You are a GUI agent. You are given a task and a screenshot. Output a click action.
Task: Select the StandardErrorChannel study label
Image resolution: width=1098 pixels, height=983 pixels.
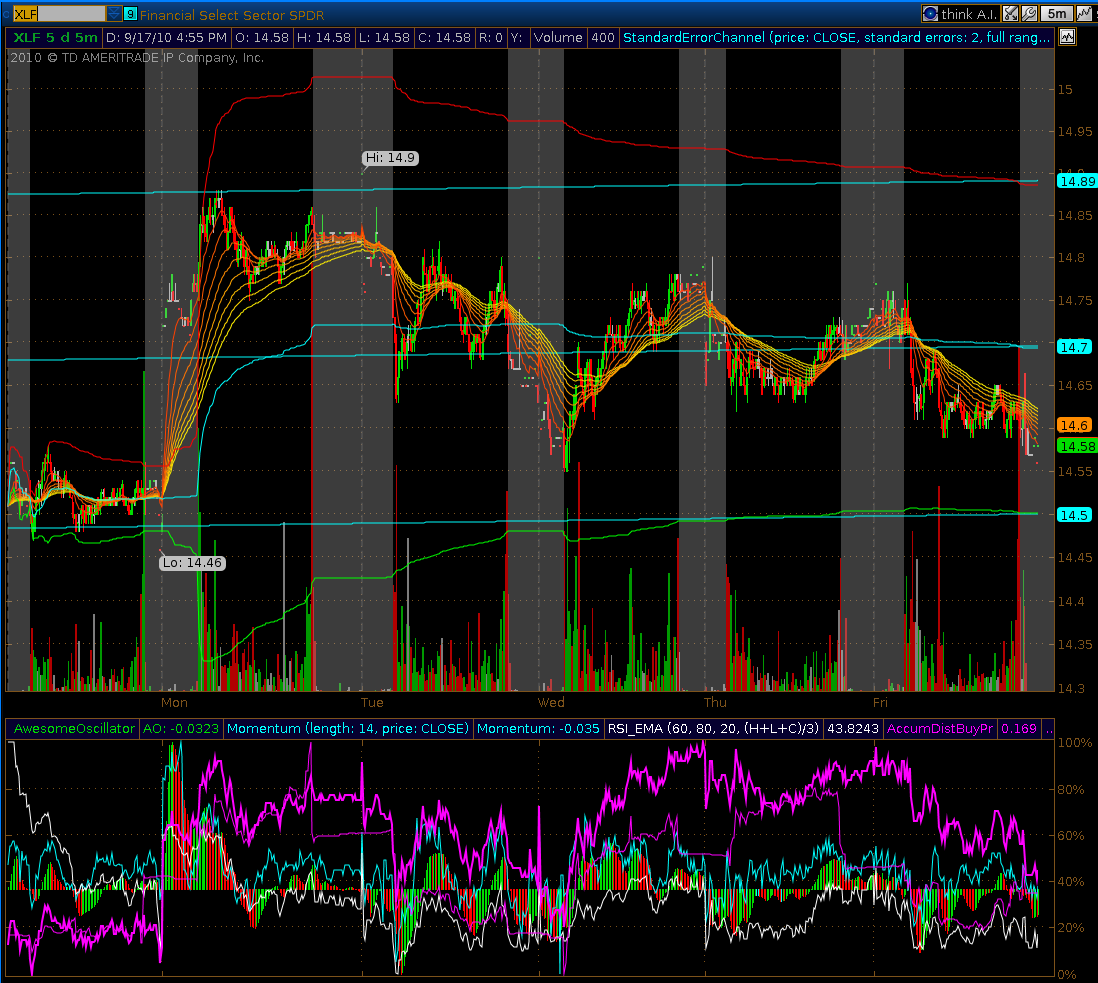point(836,37)
